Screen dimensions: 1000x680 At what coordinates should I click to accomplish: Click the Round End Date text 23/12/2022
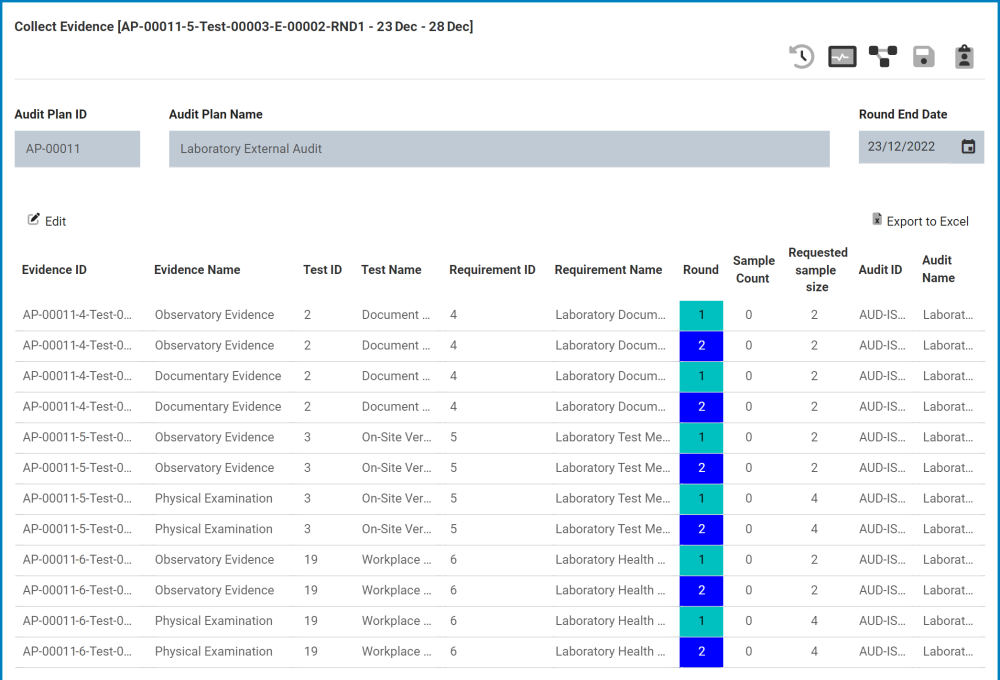click(901, 147)
